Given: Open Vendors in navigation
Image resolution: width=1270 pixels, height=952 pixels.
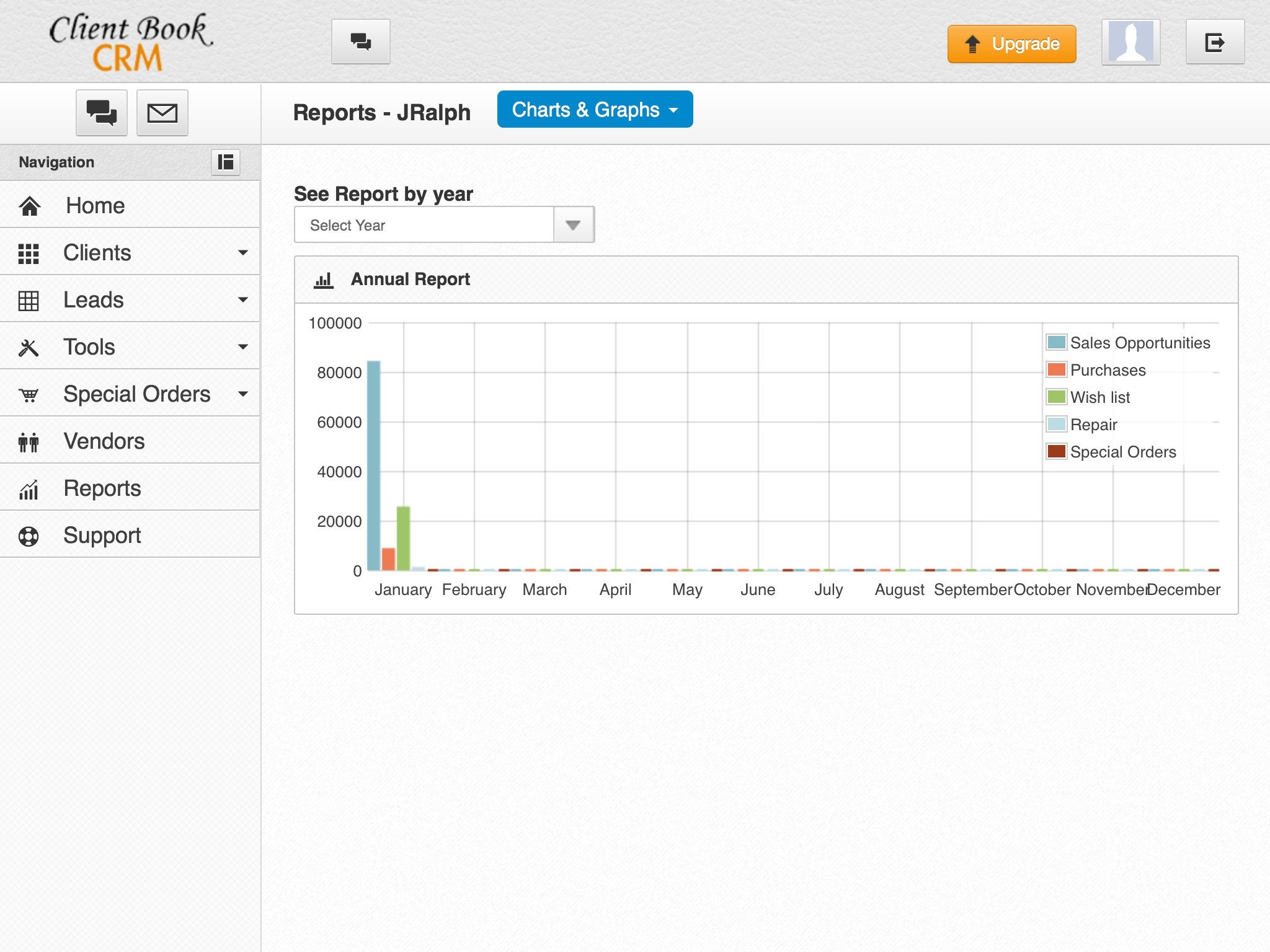Looking at the screenshot, I should [130, 441].
